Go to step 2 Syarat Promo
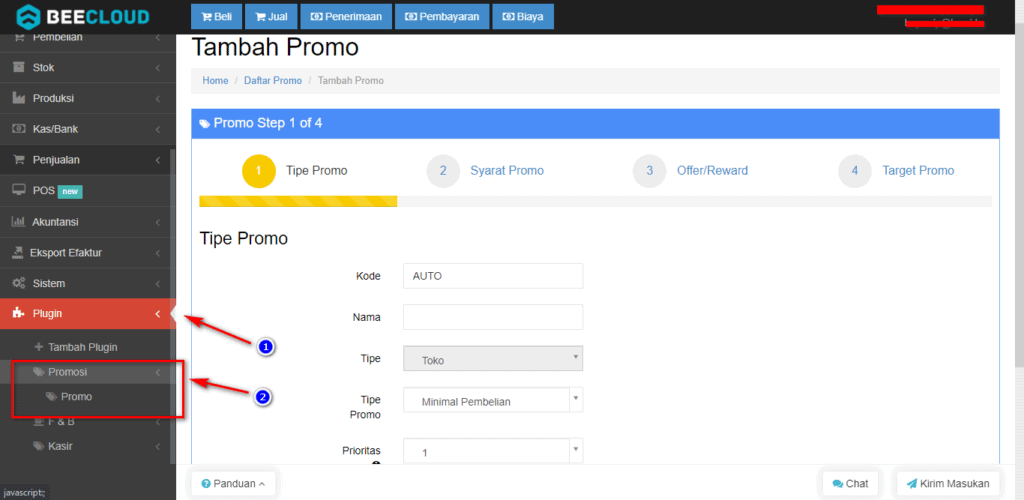Screen dimensions: 1024x500 coord(506,171)
